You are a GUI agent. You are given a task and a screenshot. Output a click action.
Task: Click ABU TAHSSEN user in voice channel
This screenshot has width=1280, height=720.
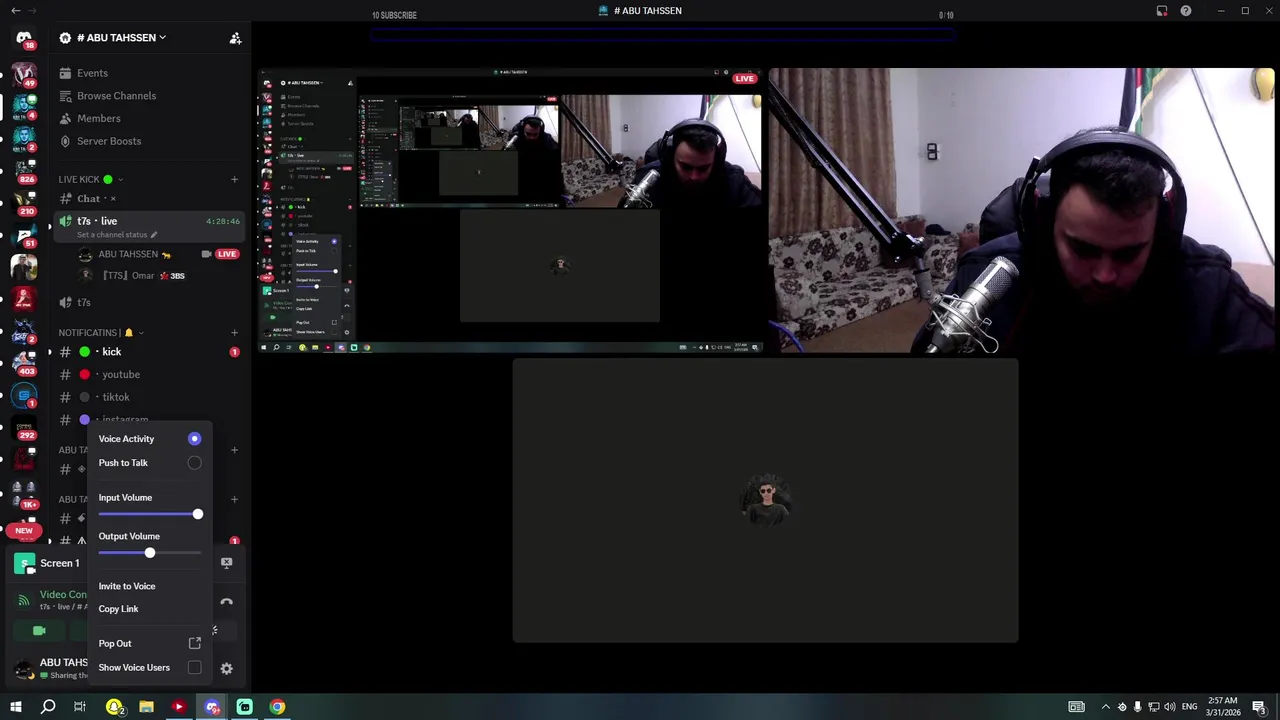tap(128, 254)
